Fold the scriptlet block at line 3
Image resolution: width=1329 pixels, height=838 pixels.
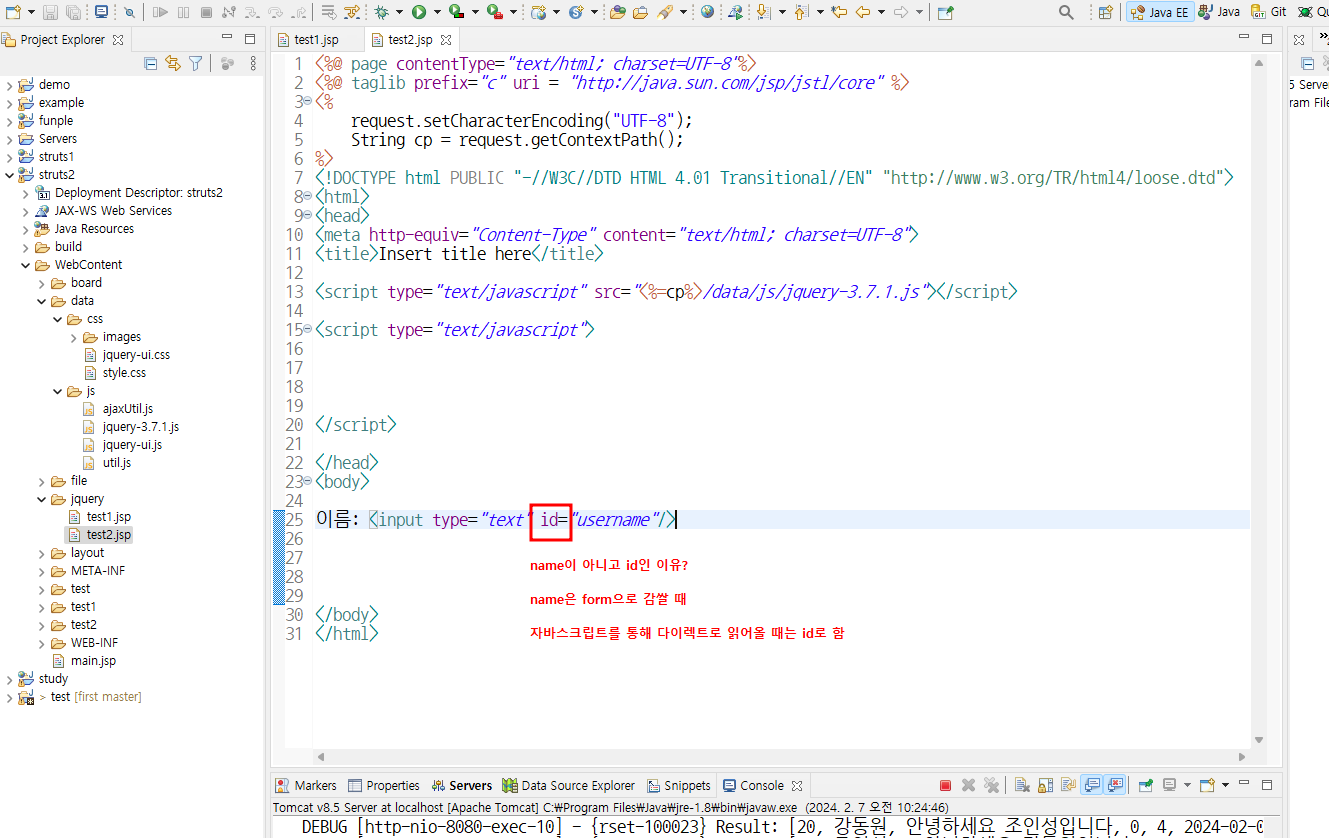coord(307,102)
